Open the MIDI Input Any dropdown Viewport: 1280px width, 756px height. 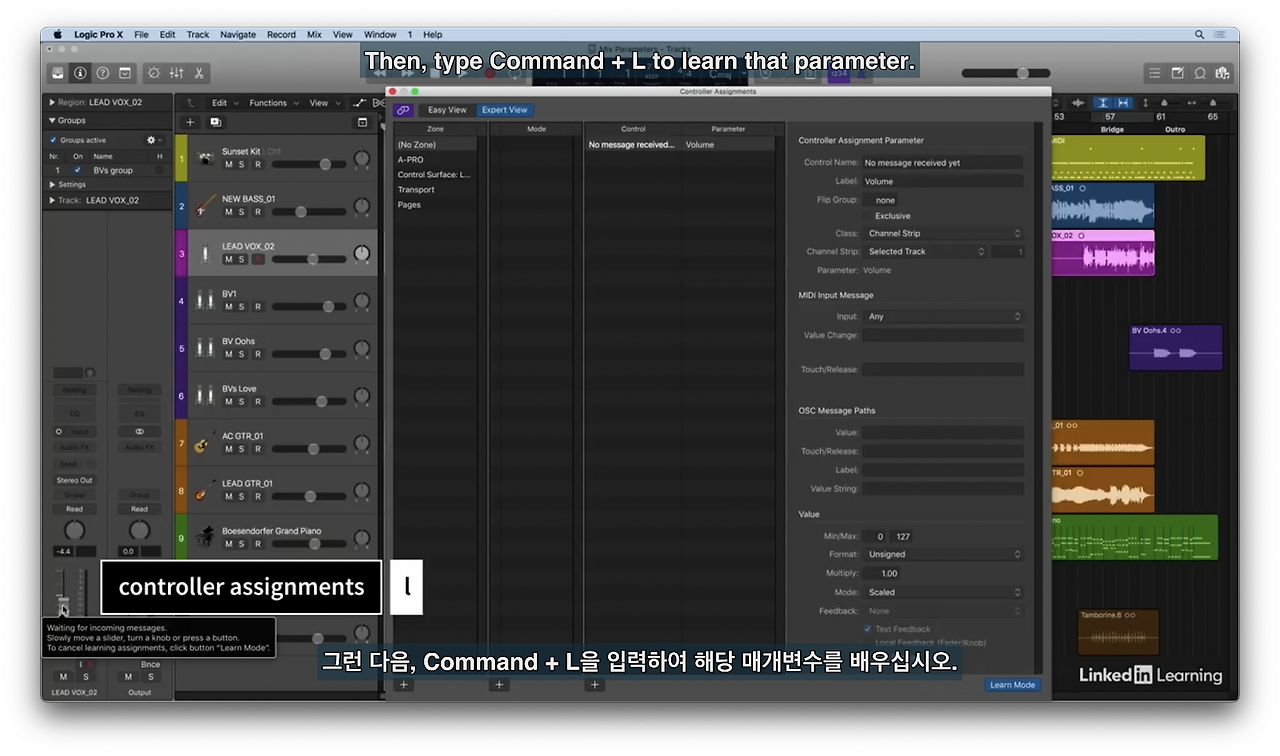943,316
